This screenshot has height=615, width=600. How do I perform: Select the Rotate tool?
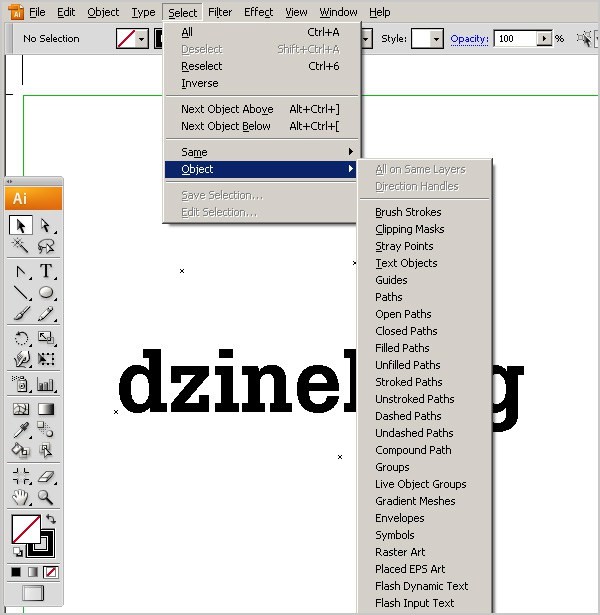coord(20,338)
